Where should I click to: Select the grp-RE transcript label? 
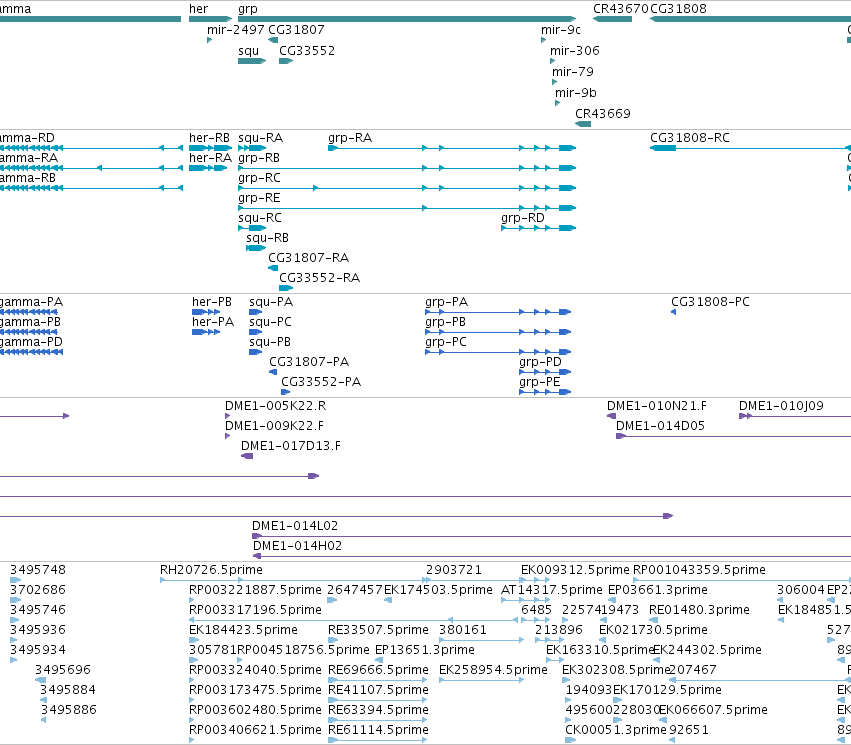[259, 198]
